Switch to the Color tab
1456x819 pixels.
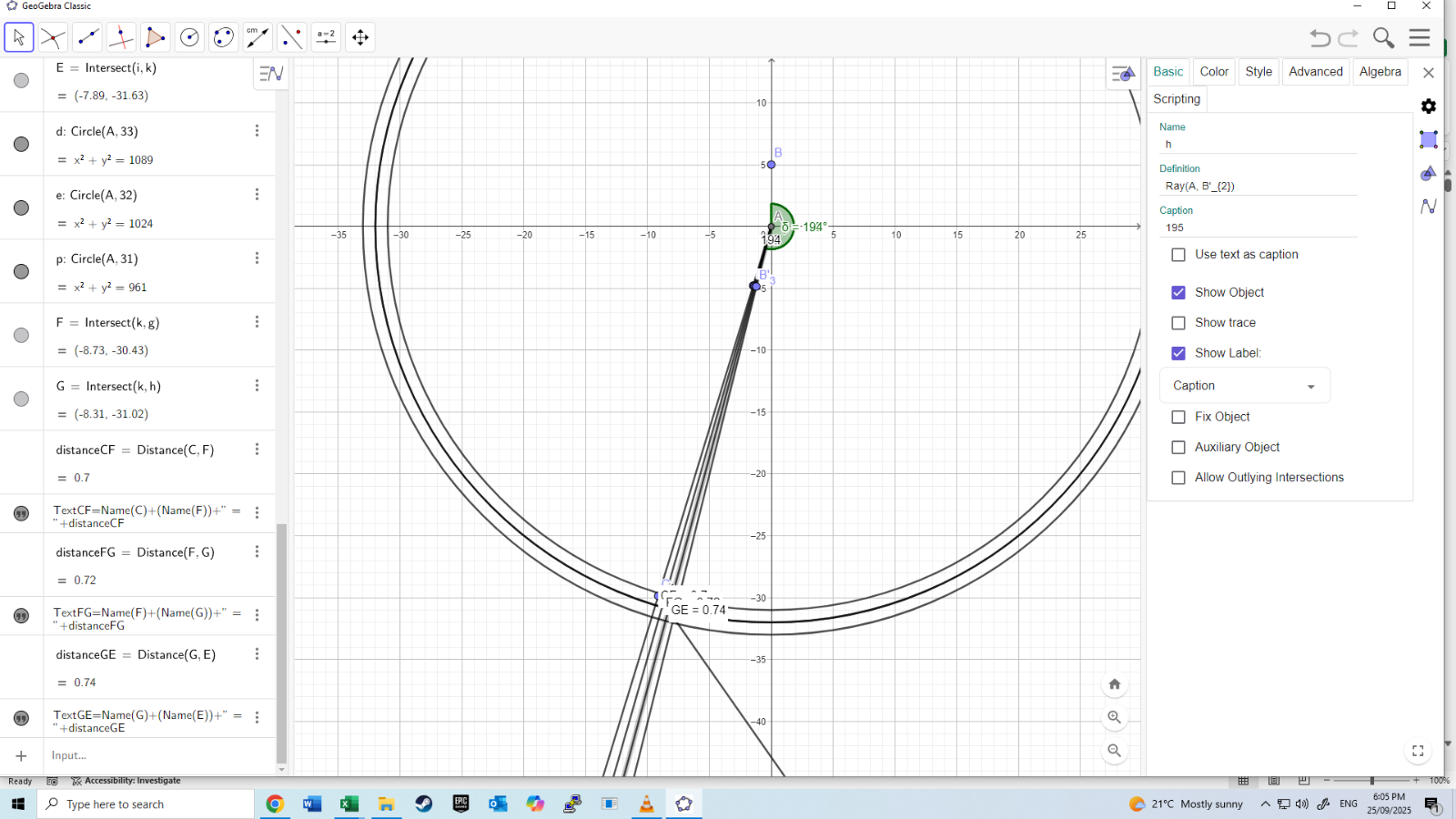1214,72
